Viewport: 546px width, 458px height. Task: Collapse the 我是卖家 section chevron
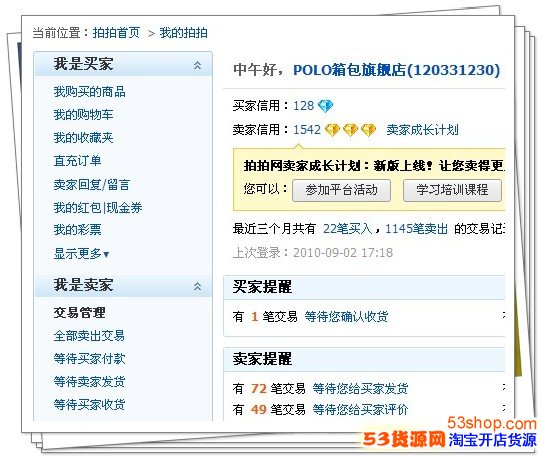(197, 286)
